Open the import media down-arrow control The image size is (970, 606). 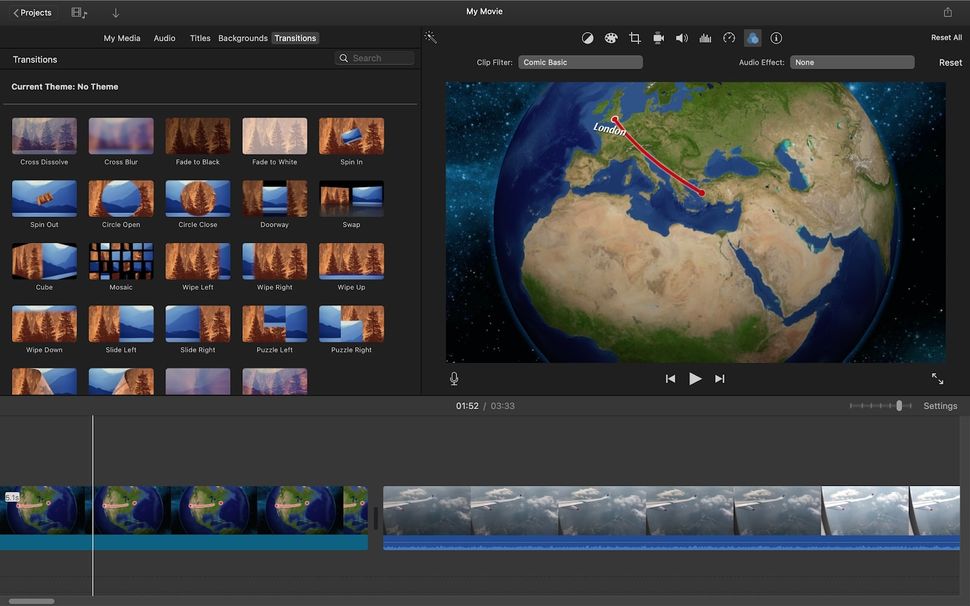117,12
